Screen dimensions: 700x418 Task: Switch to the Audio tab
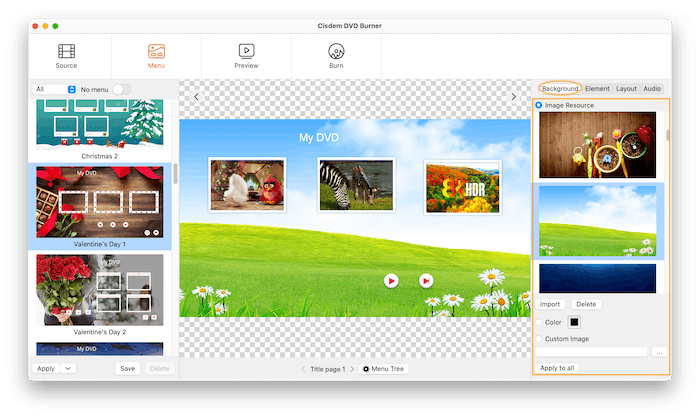[x=652, y=89]
